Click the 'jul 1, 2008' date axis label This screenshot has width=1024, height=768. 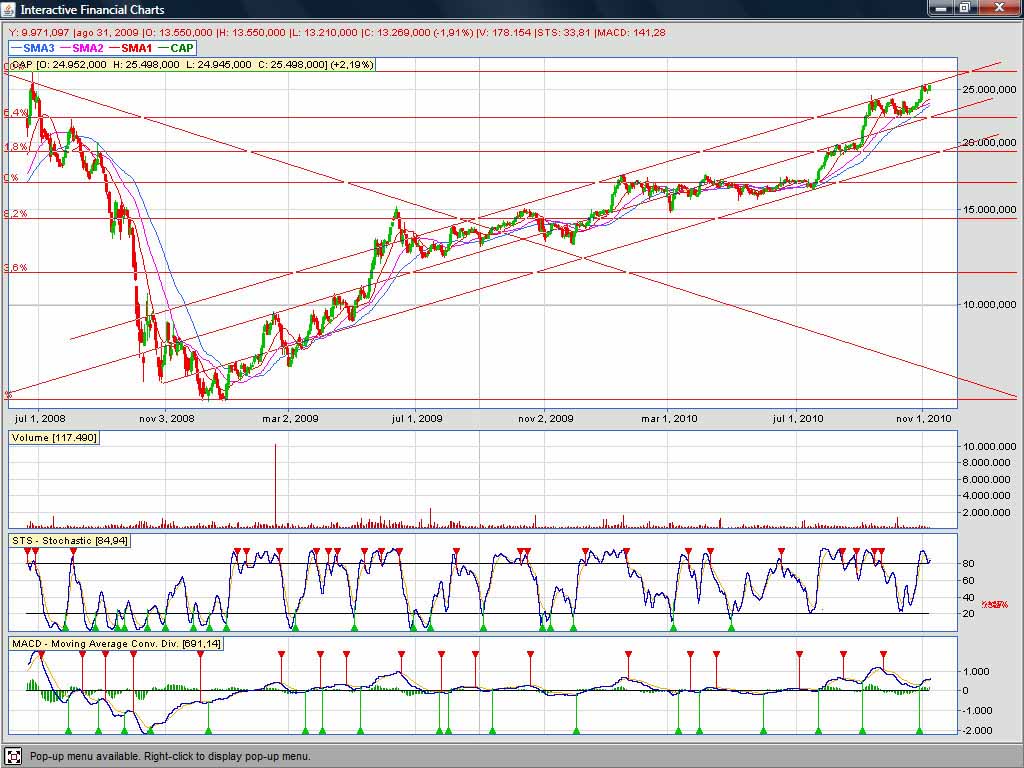(x=39, y=419)
